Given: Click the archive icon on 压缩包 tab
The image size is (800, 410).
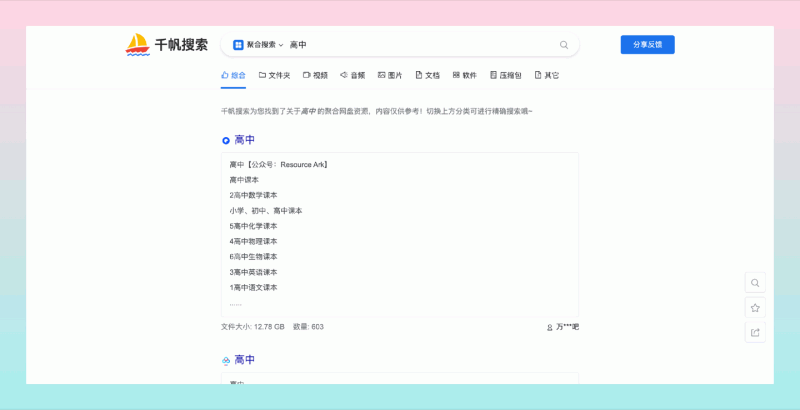Looking at the screenshot, I should click(493, 75).
